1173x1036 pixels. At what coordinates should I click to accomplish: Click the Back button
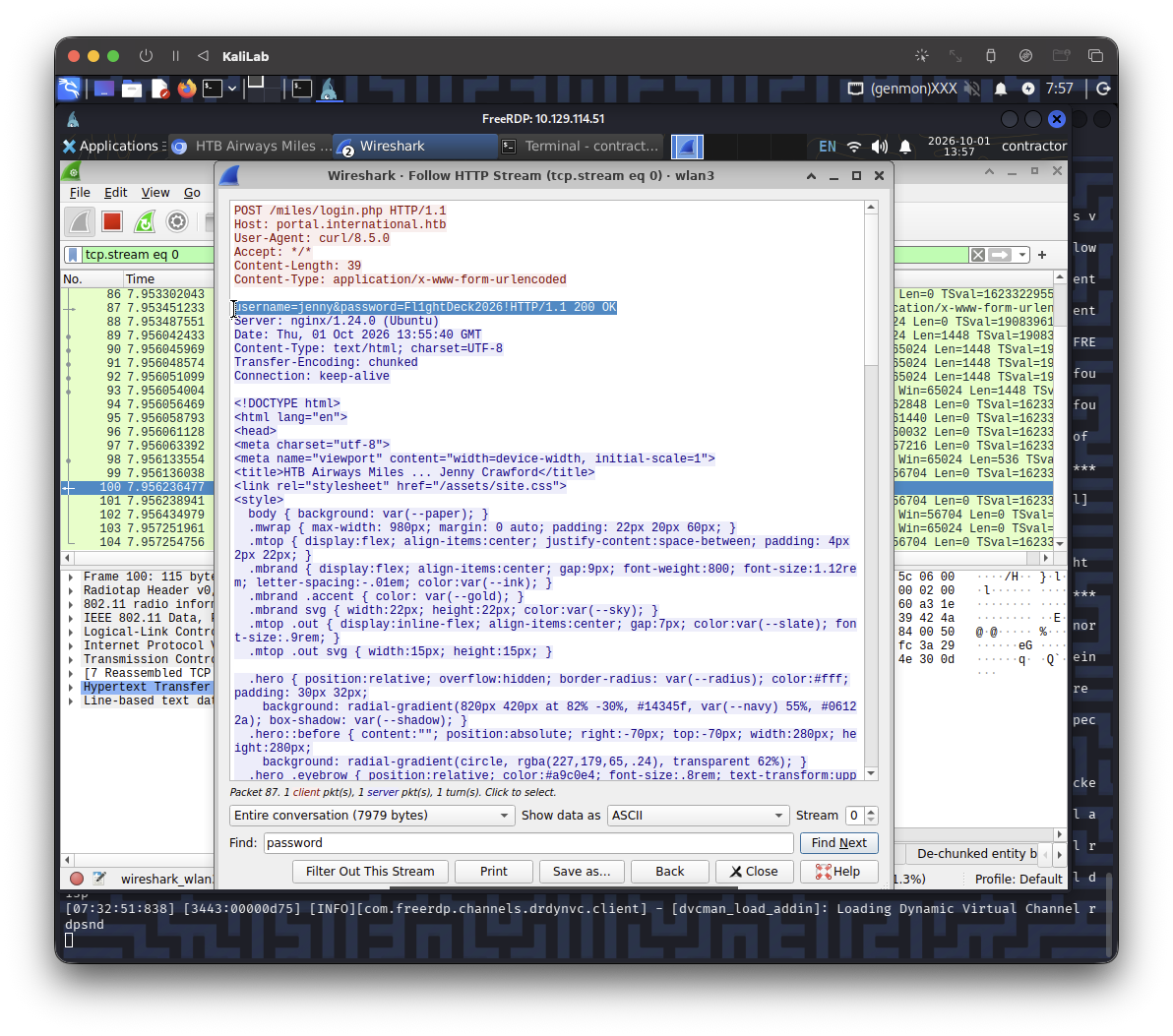click(x=669, y=872)
